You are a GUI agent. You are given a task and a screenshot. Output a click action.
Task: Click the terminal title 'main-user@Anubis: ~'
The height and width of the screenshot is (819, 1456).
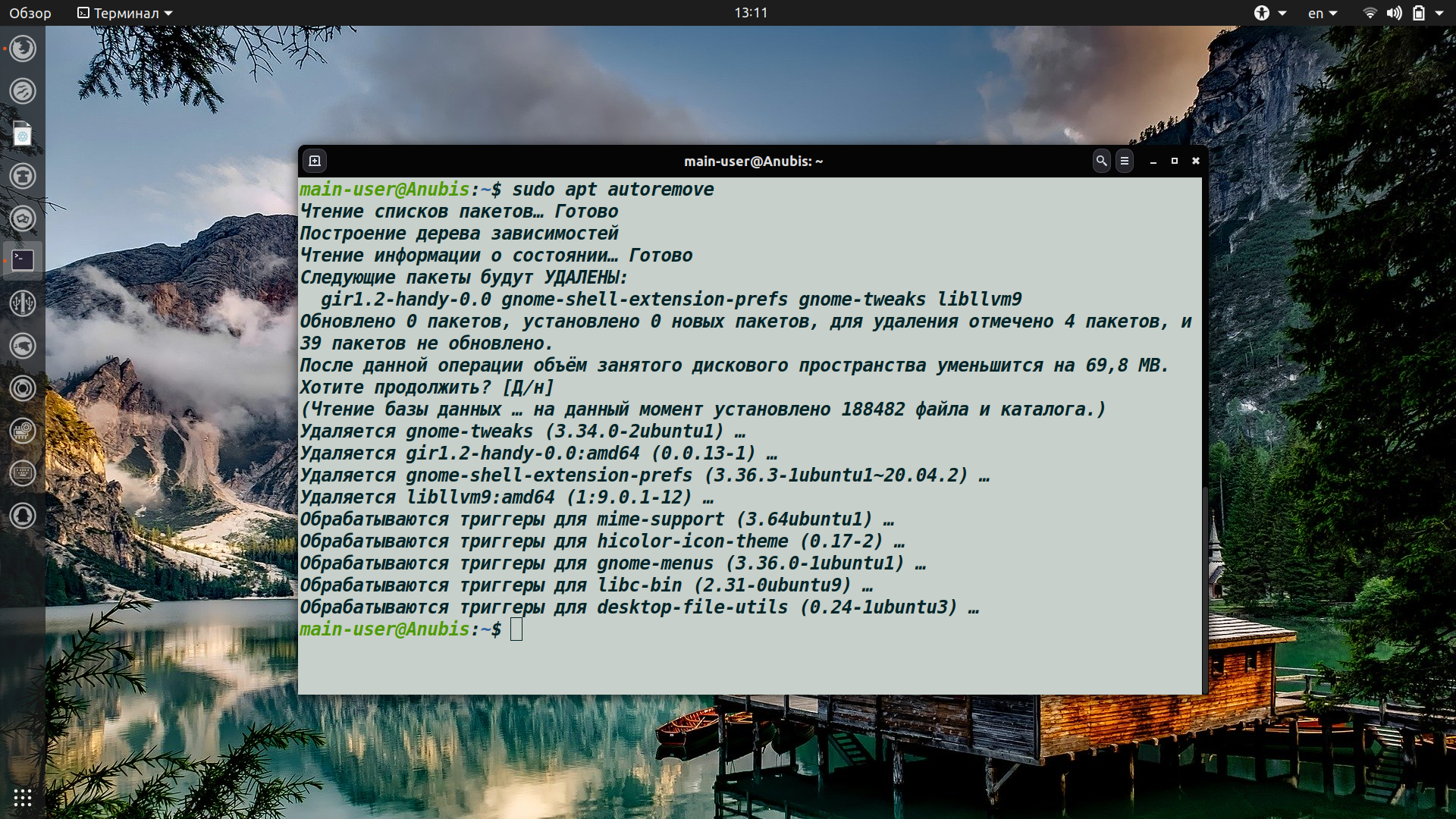[753, 161]
